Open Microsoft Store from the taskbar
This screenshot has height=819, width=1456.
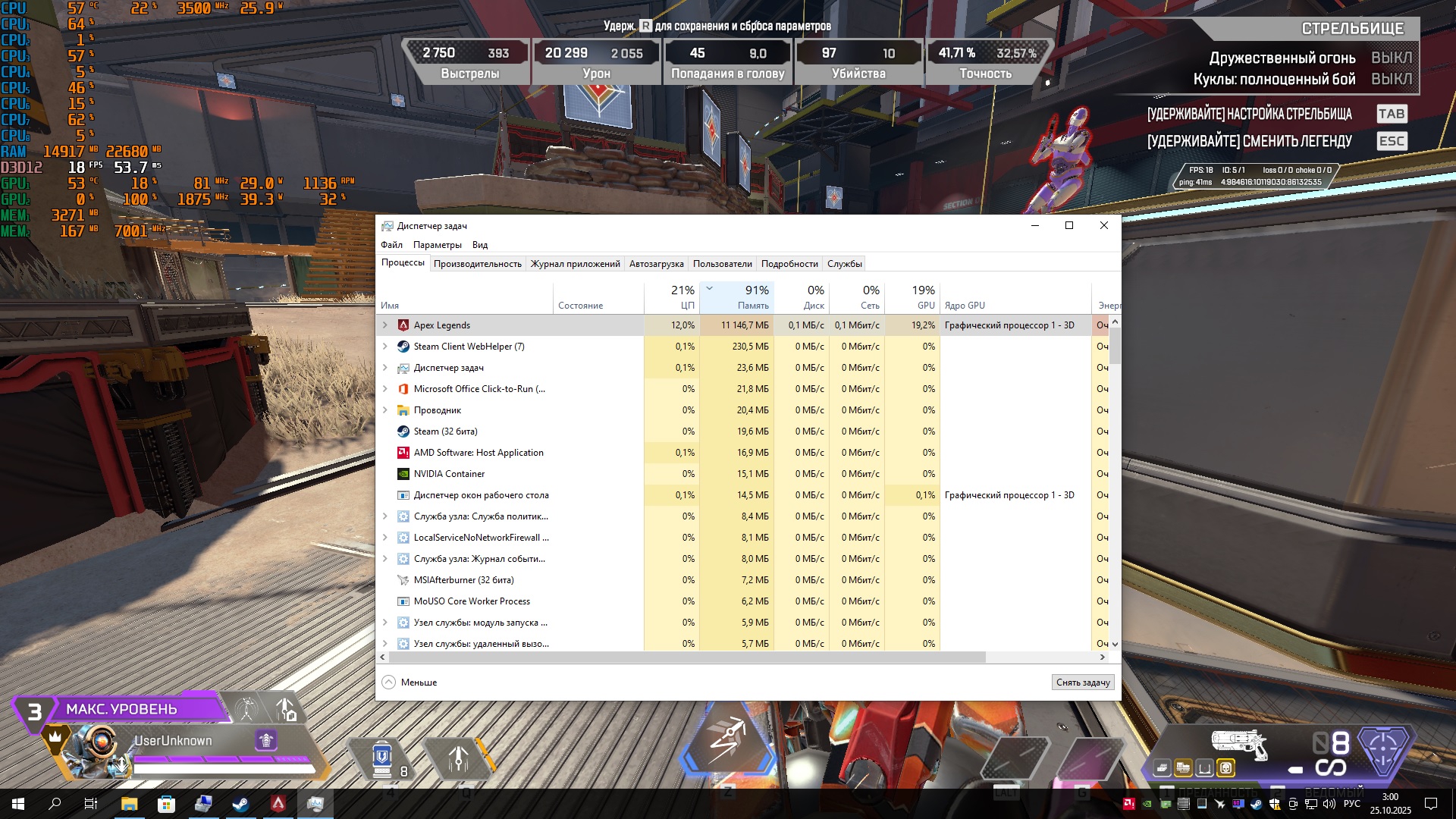pos(166,804)
